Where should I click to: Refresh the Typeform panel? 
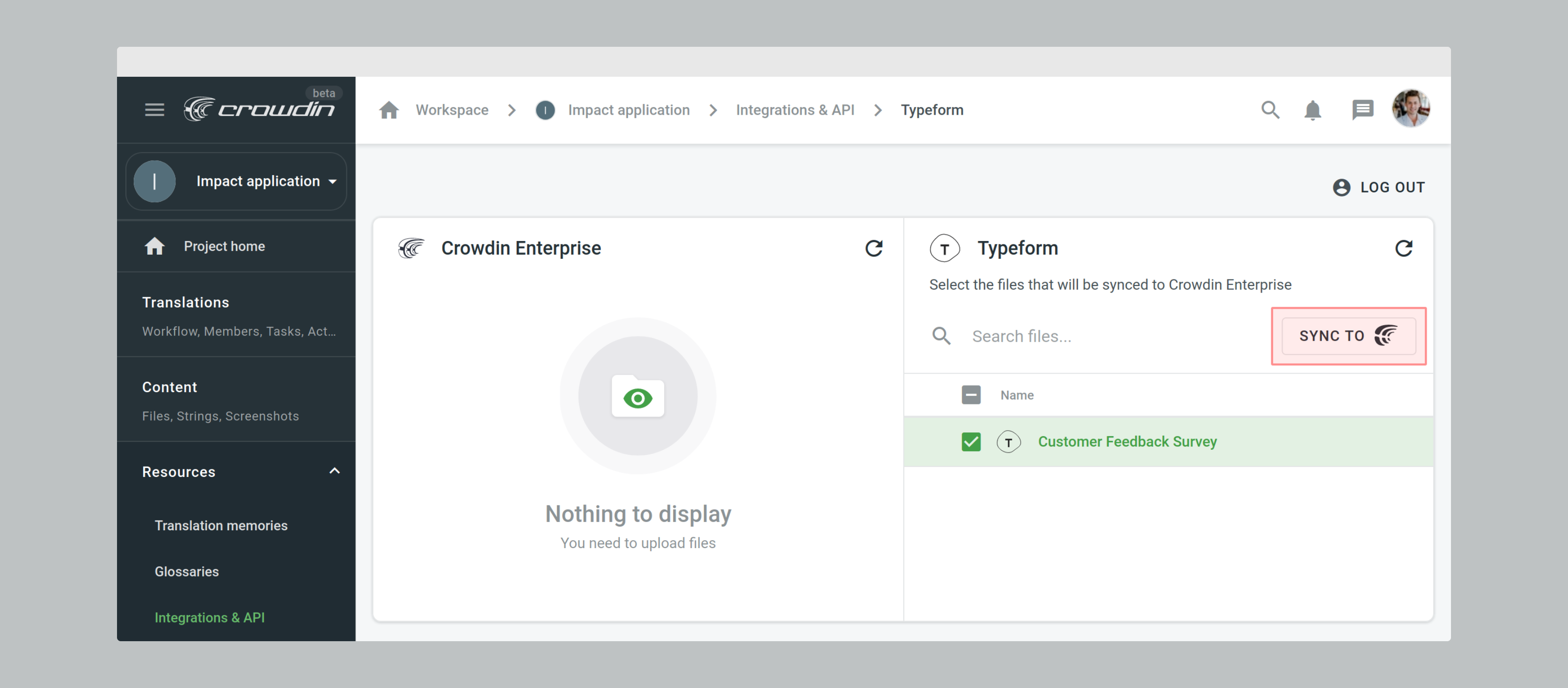click(1404, 249)
